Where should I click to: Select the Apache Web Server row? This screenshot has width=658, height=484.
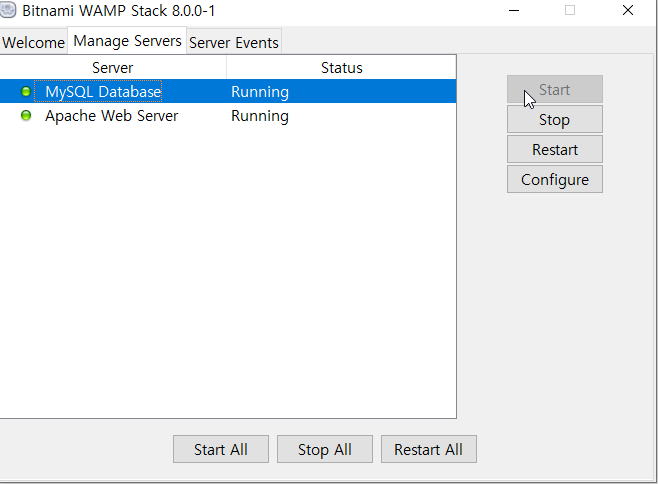[x=228, y=116]
